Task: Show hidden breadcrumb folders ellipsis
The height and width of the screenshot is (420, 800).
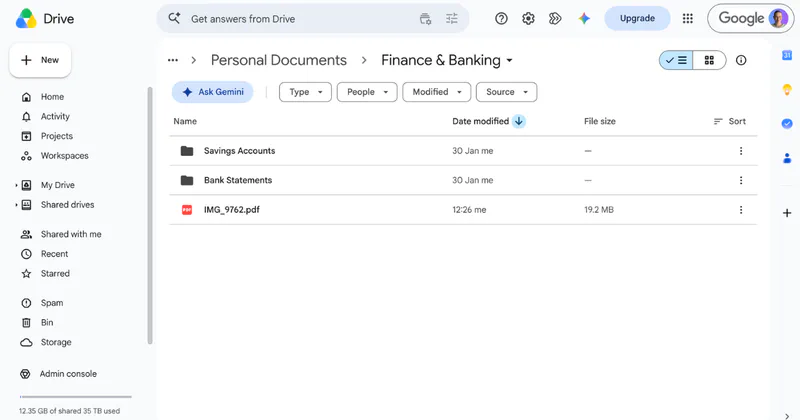Action: pyautogui.click(x=173, y=60)
